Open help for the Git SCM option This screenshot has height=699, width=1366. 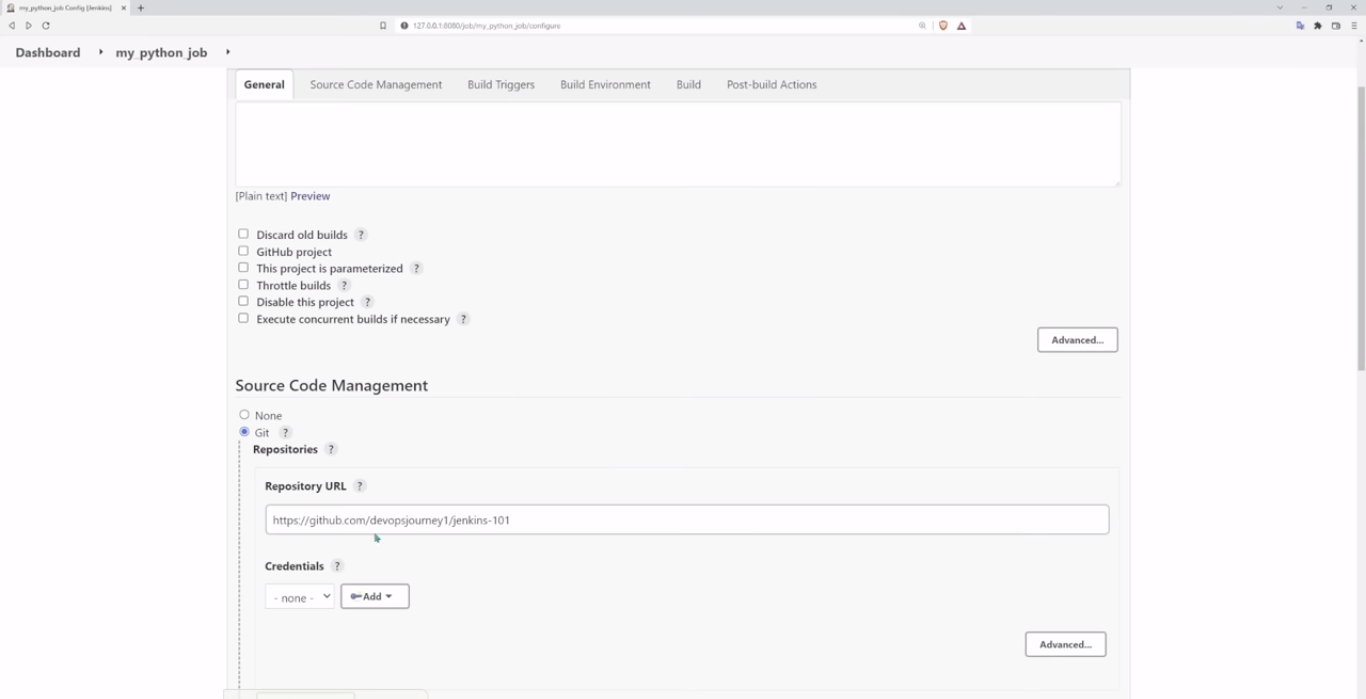click(x=285, y=432)
